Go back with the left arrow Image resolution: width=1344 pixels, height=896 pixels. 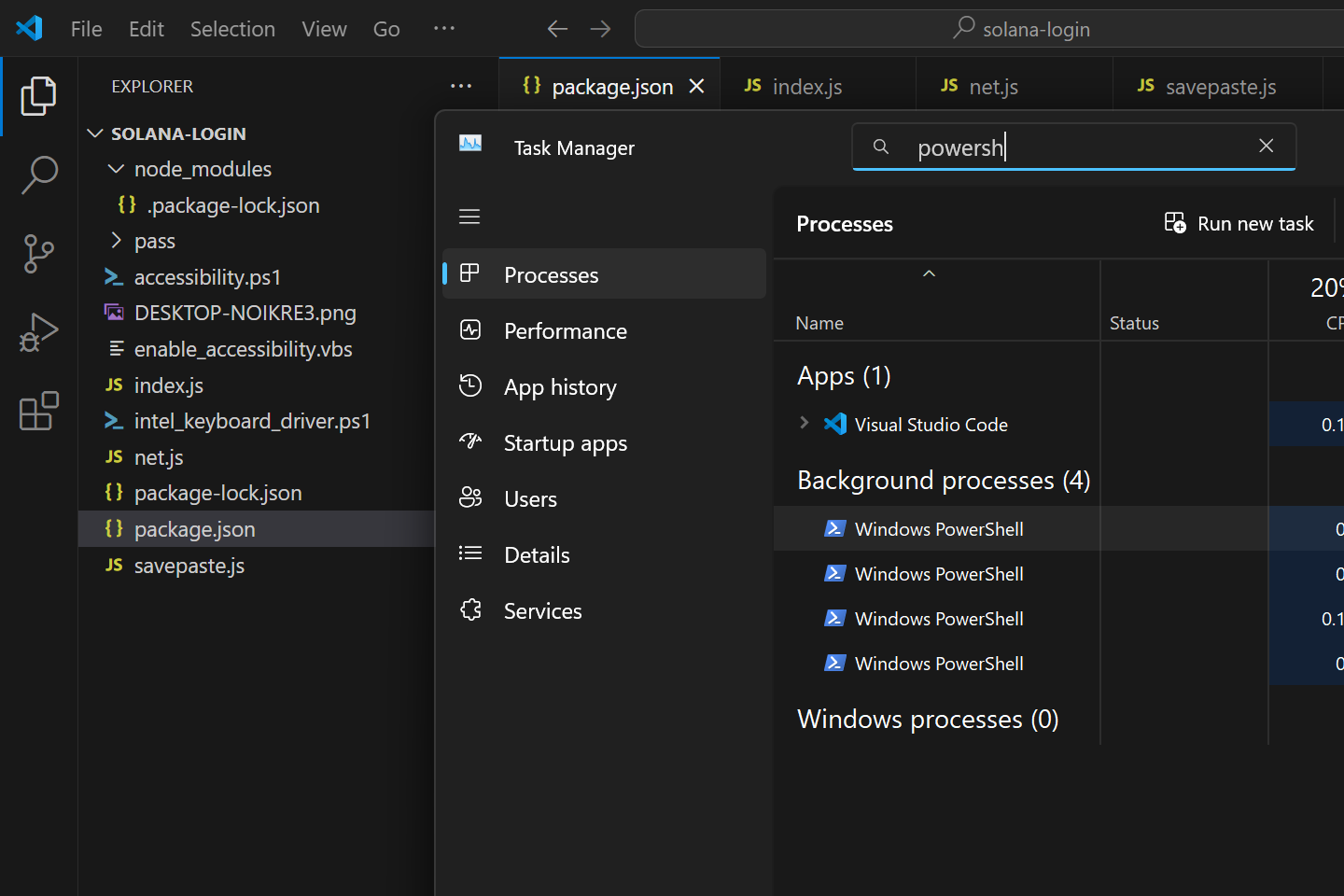click(557, 29)
